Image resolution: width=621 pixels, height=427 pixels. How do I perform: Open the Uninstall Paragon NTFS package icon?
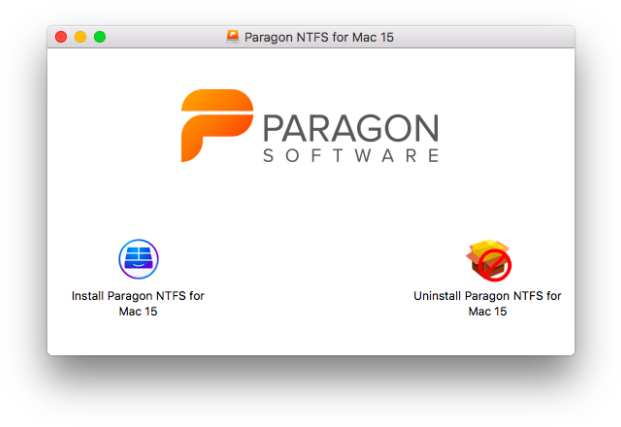pos(488,260)
